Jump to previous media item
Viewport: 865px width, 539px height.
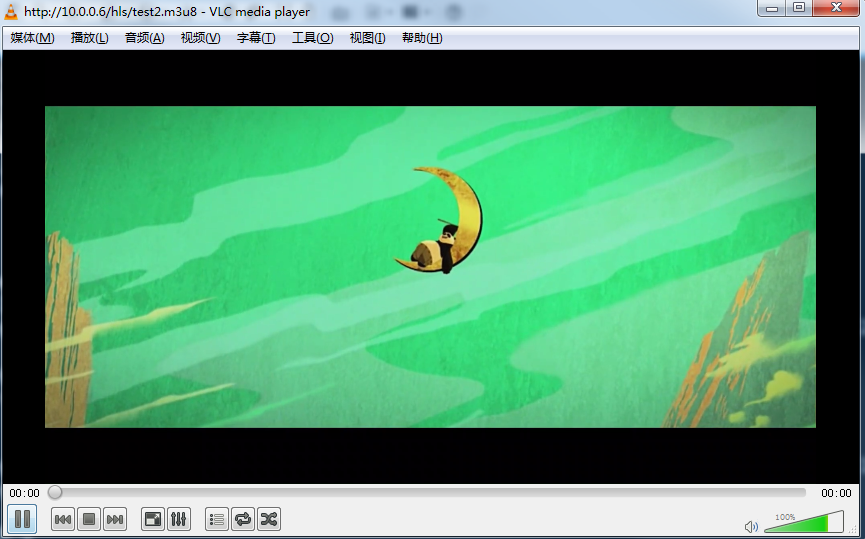tap(63, 519)
